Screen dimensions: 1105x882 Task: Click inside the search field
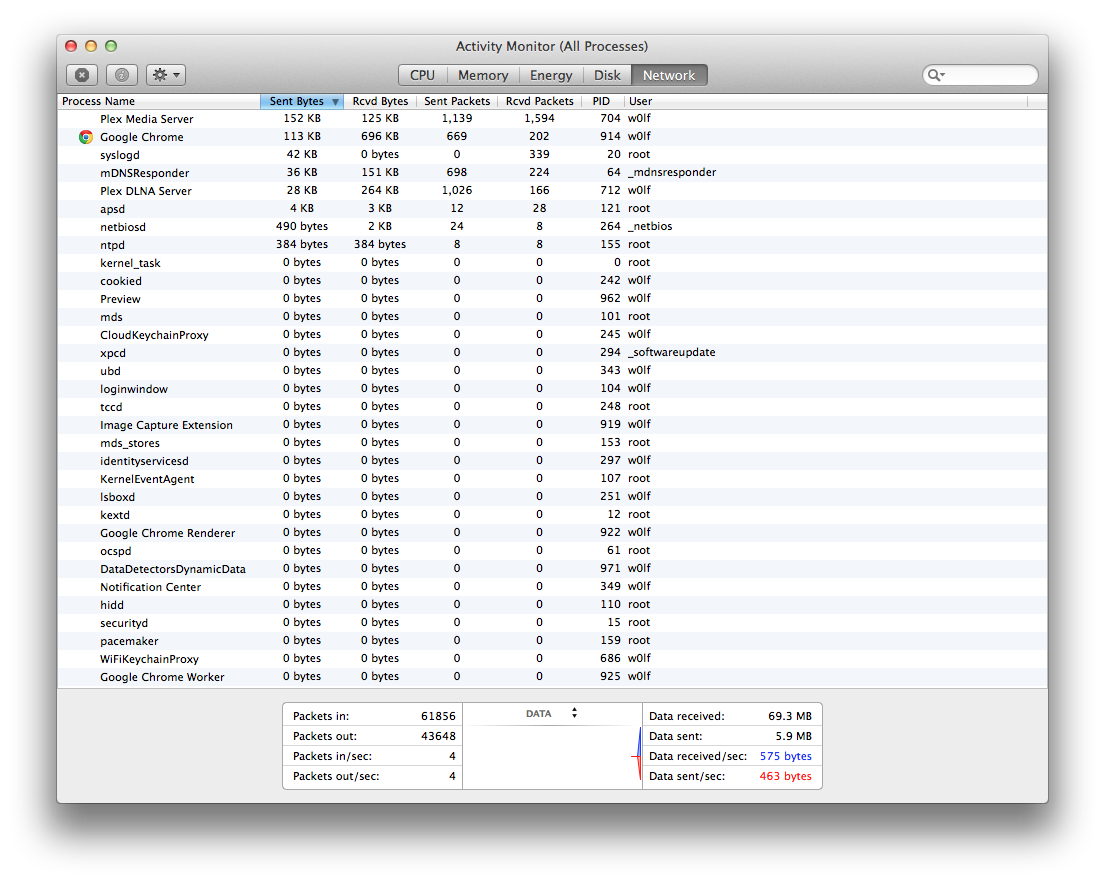980,75
